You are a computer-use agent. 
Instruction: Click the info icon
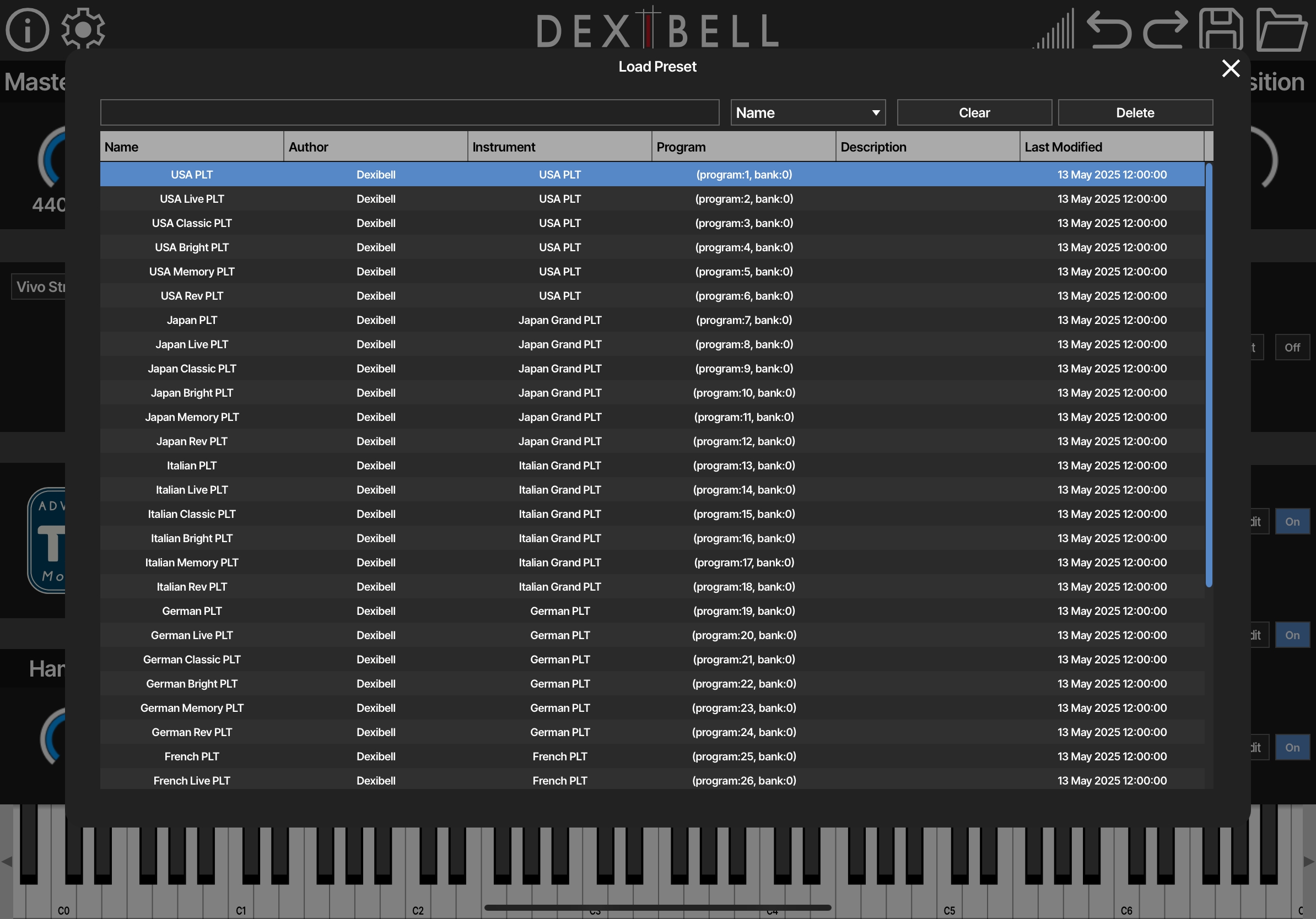pos(27,29)
